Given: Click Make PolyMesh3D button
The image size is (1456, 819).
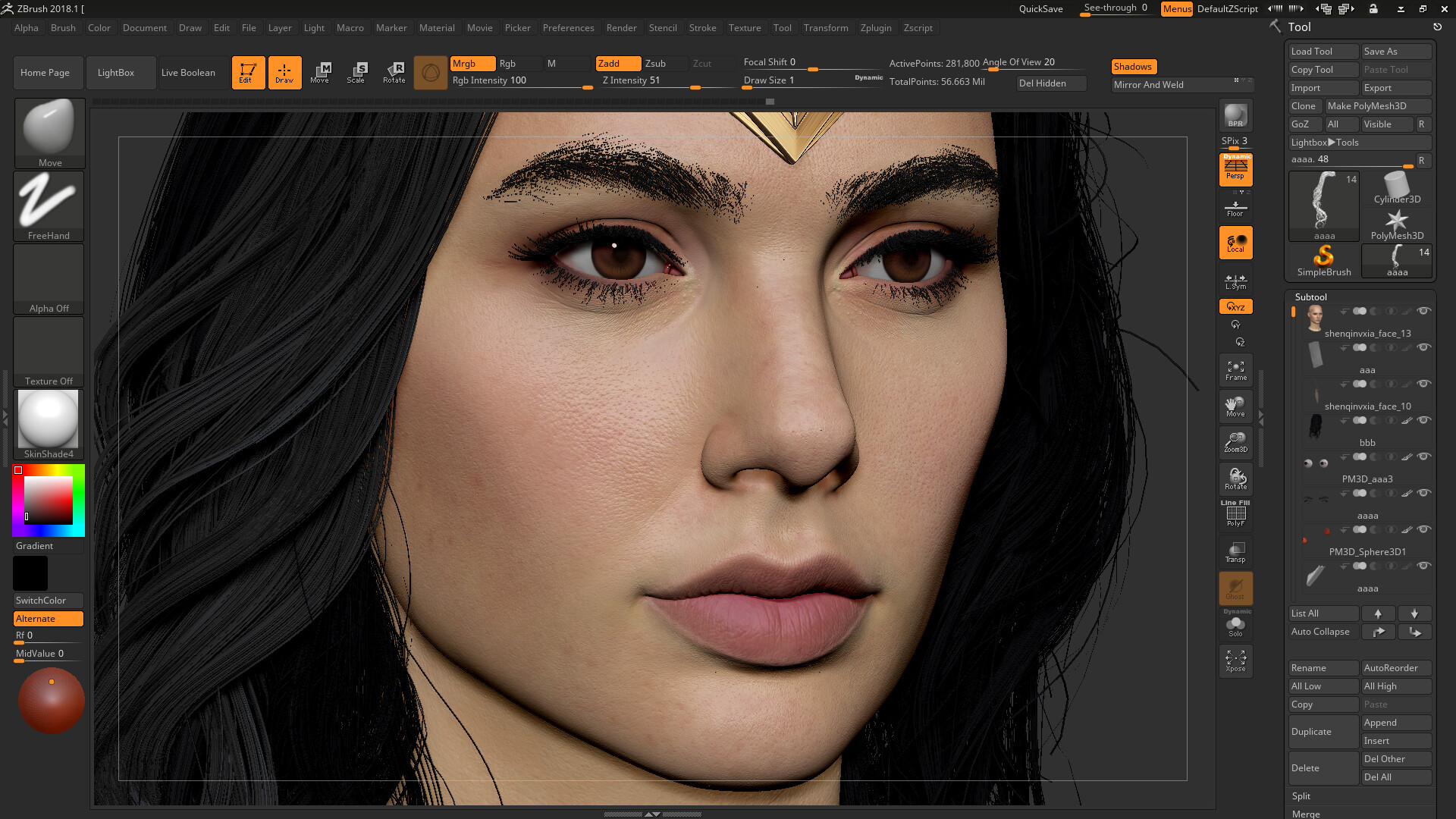Looking at the screenshot, I should [x=1378, y=106].
